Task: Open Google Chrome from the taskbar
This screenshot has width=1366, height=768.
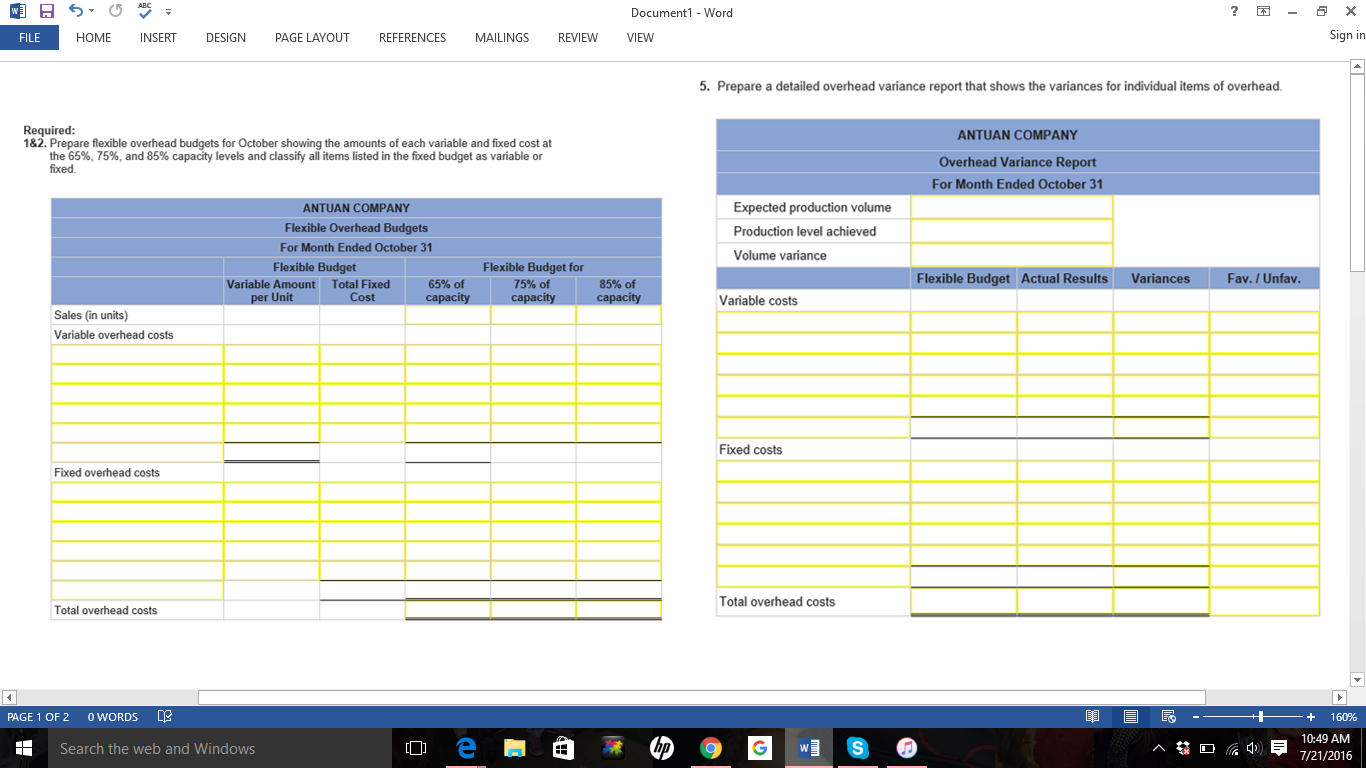Action: 710,748
